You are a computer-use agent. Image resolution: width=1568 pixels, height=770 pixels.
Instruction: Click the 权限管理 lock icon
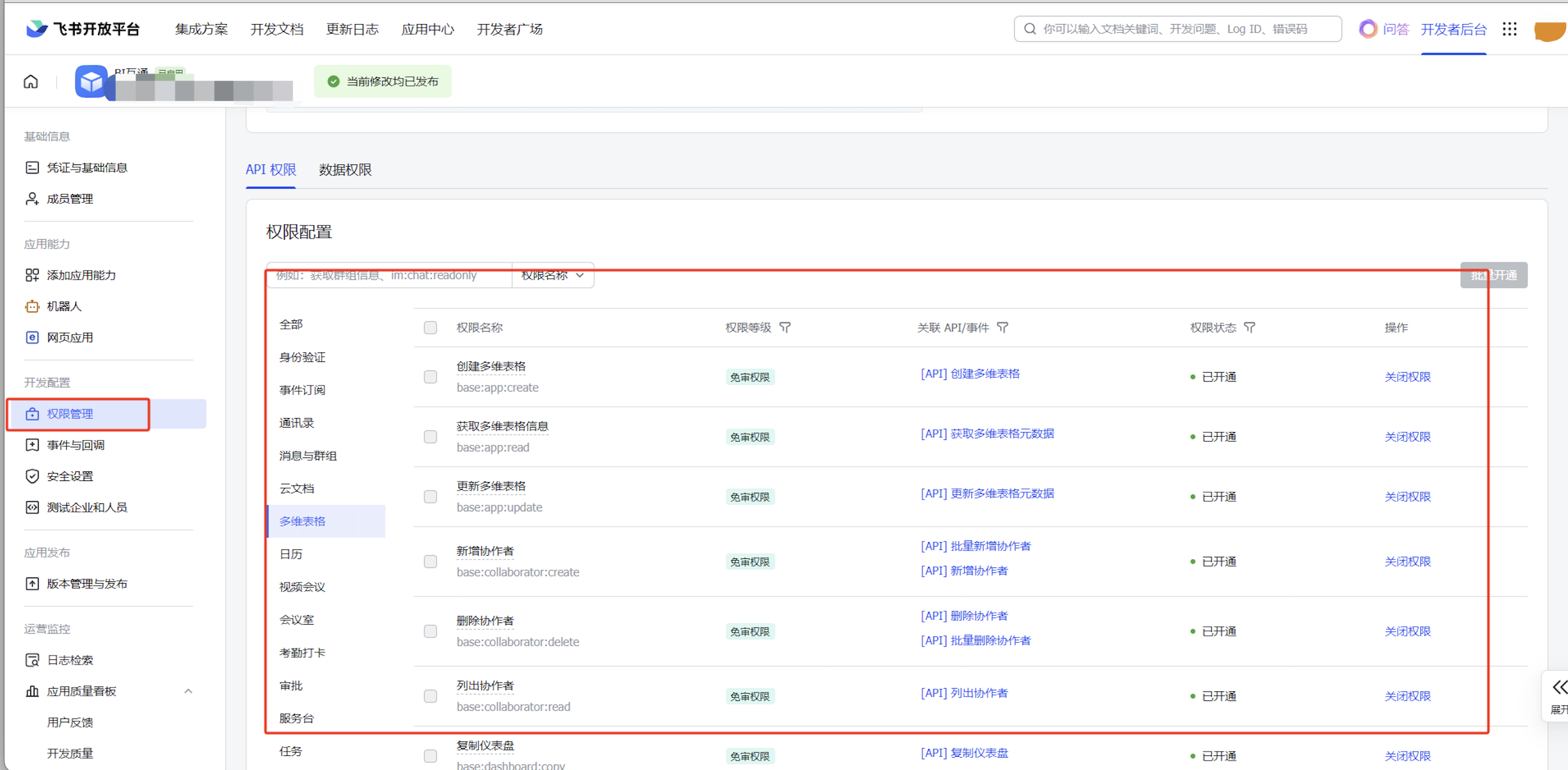coord(32,414)
